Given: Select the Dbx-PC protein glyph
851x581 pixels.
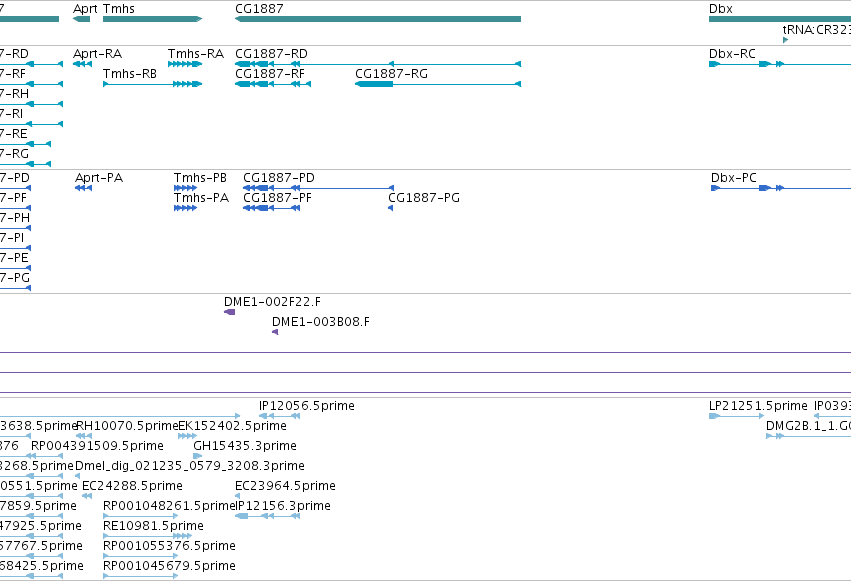Looking at the screenshot, I should tap(781, 188).
